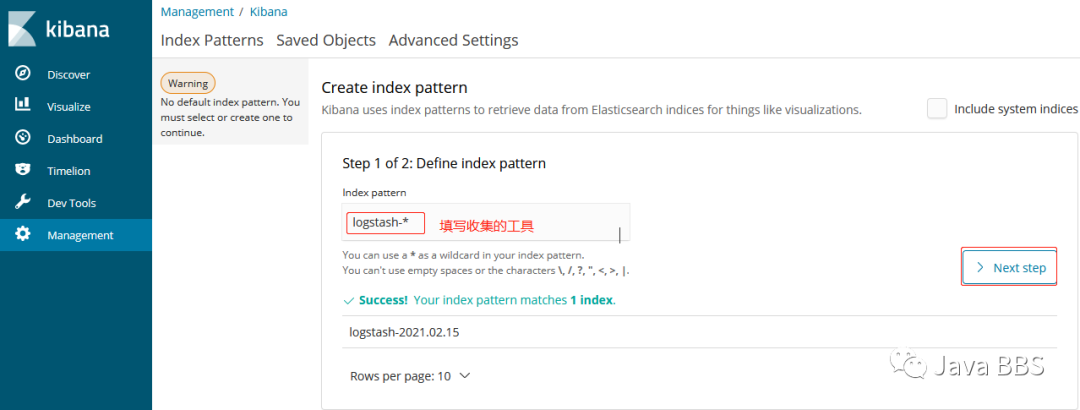Image resolution: width=1080 pixels, height=410 pixels.
Task: Select the Visualize label in sidebar
Action: (69, 107)
